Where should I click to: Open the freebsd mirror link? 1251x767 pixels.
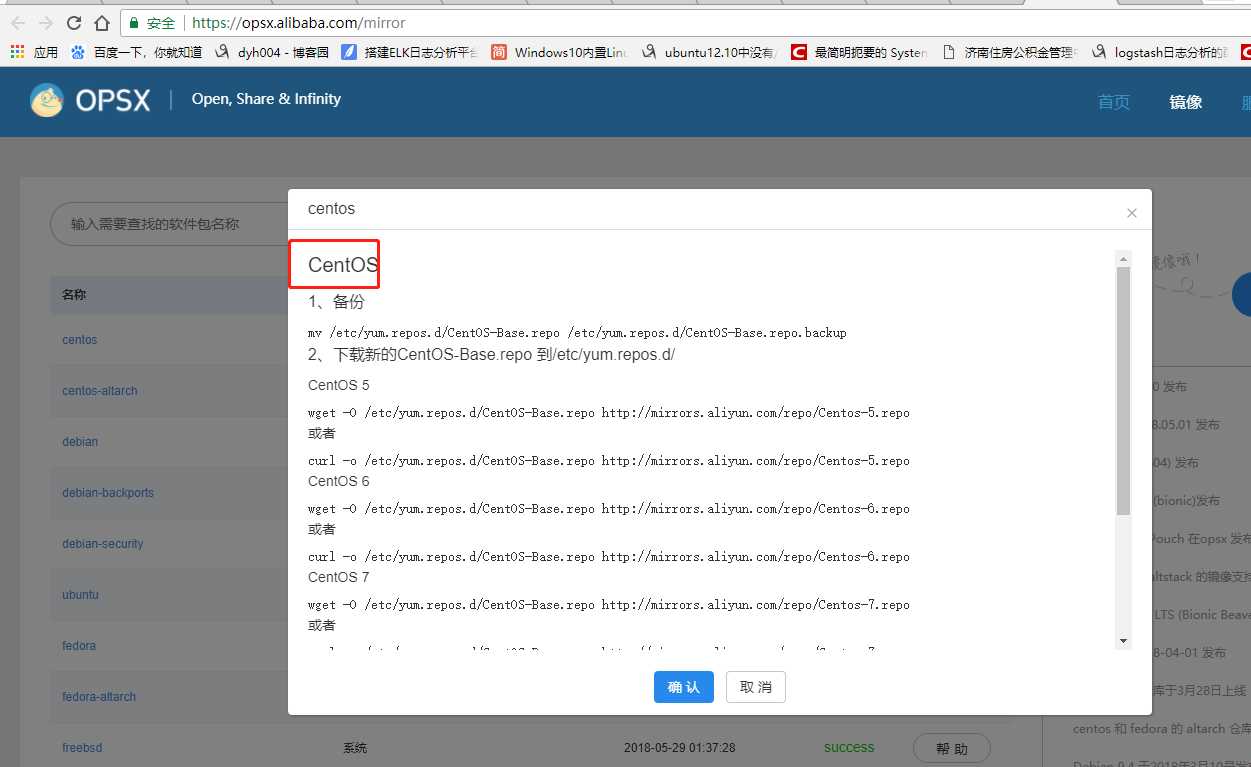pos(82,748)
